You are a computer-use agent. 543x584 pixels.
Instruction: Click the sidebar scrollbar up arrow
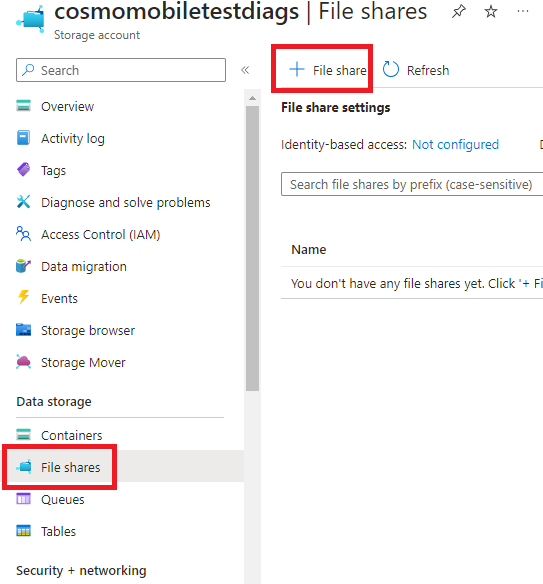point(253,98)
